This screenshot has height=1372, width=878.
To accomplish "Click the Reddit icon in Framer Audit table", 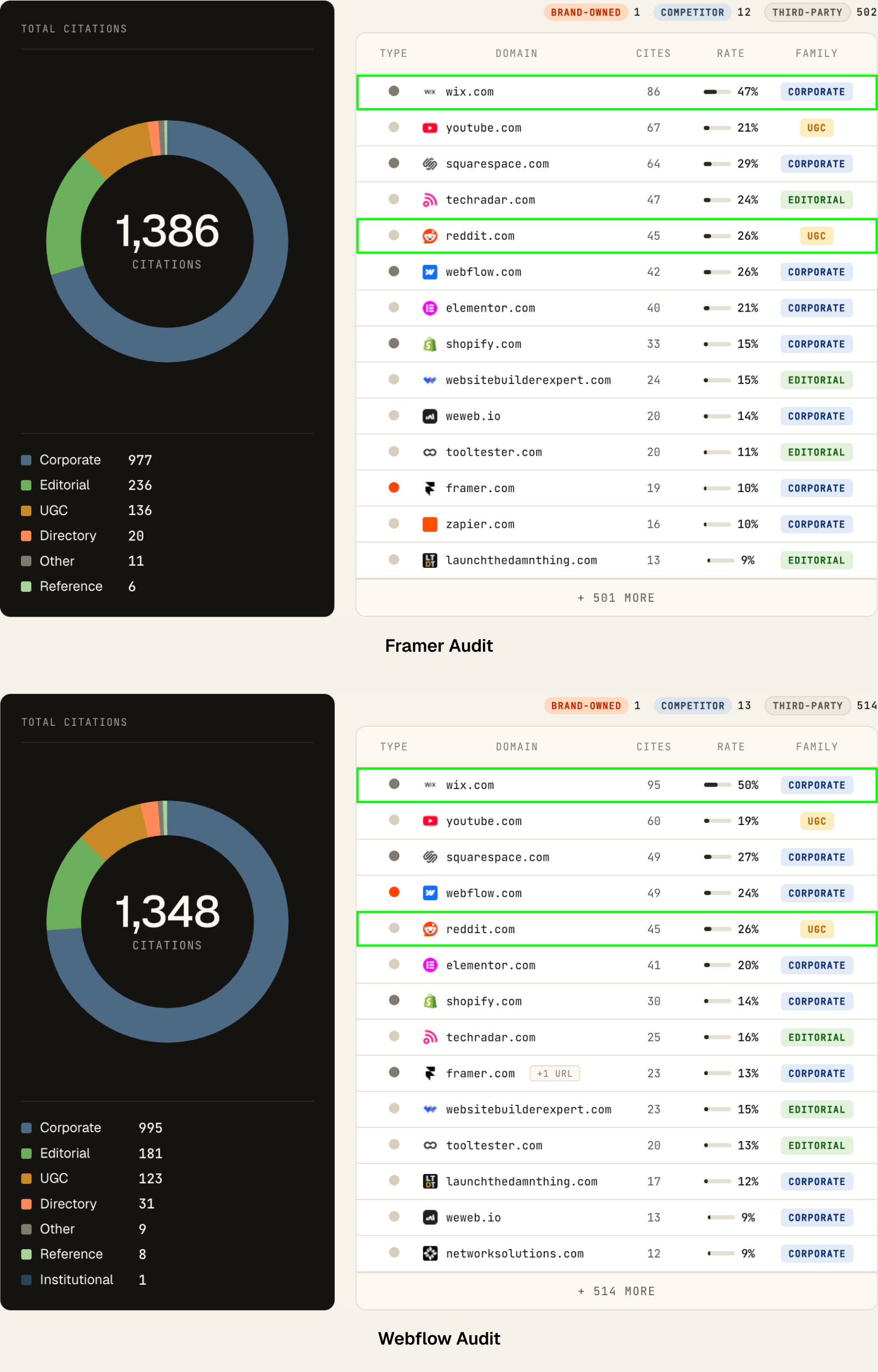I will tap(430, 236).
